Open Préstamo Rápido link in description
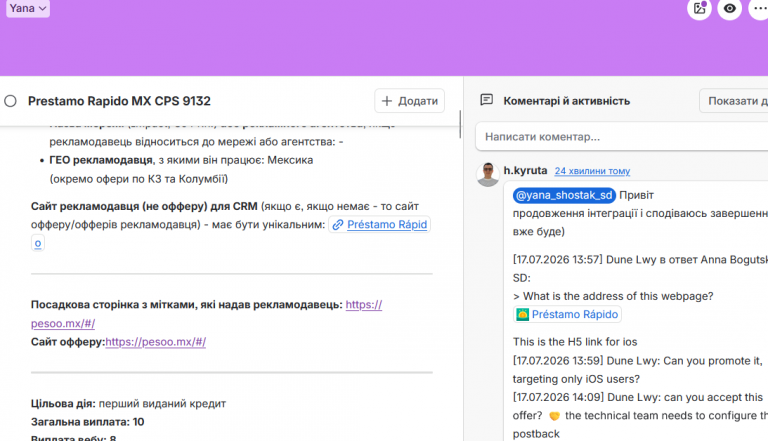The height and width of the screenshot is (441, 768). pyautogui.click(x=386, y=224)
